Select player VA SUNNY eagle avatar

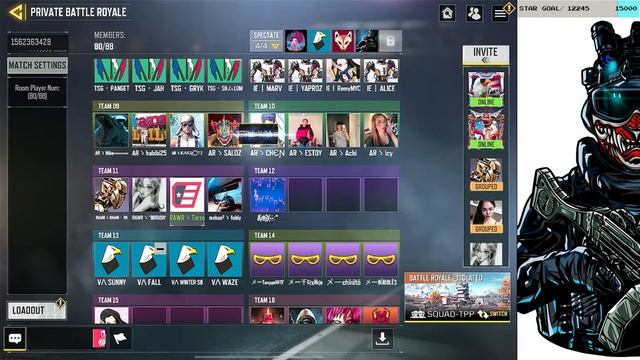click(x=111, y=260)
